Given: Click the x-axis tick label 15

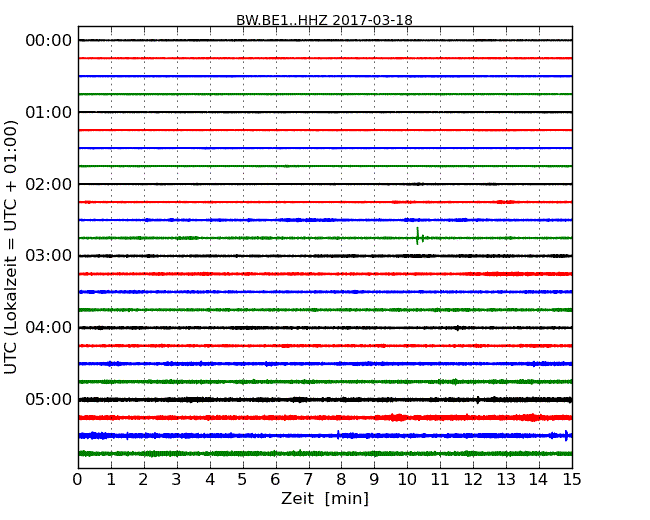Looking at the screenshot, I should [x=572, y=480].
